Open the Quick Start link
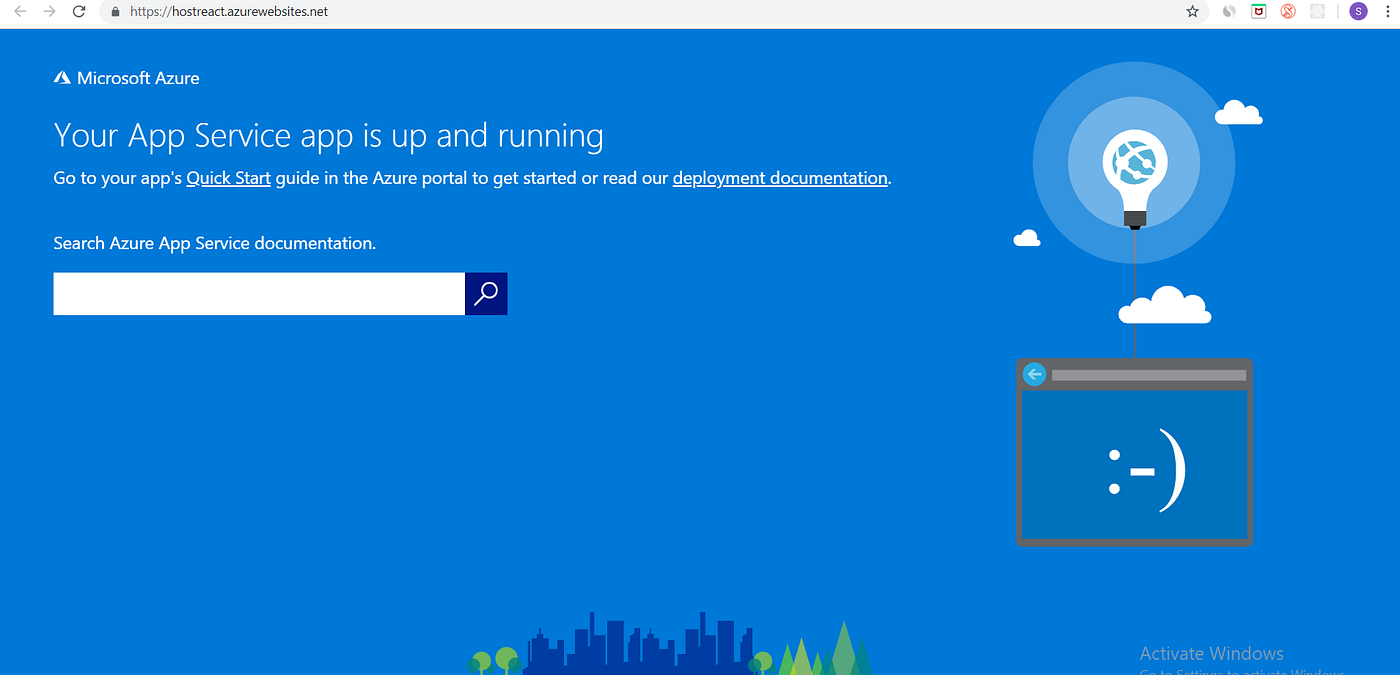The image size is (1400, 675). pyautogui.click(x=228, y=177)
